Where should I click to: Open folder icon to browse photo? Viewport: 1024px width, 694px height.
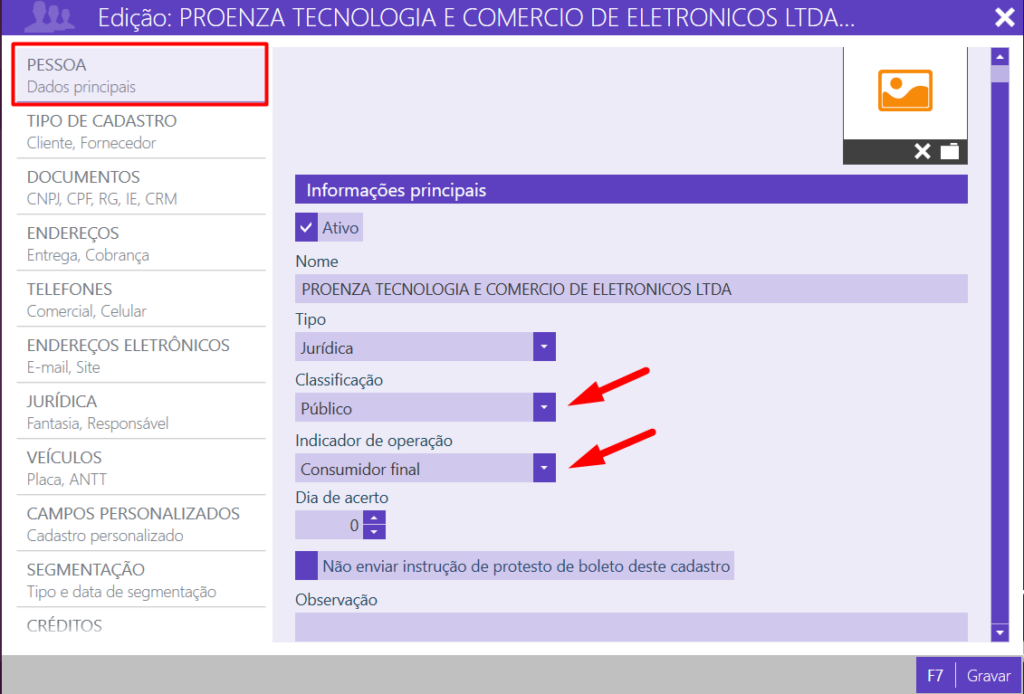tap(949, 151)
